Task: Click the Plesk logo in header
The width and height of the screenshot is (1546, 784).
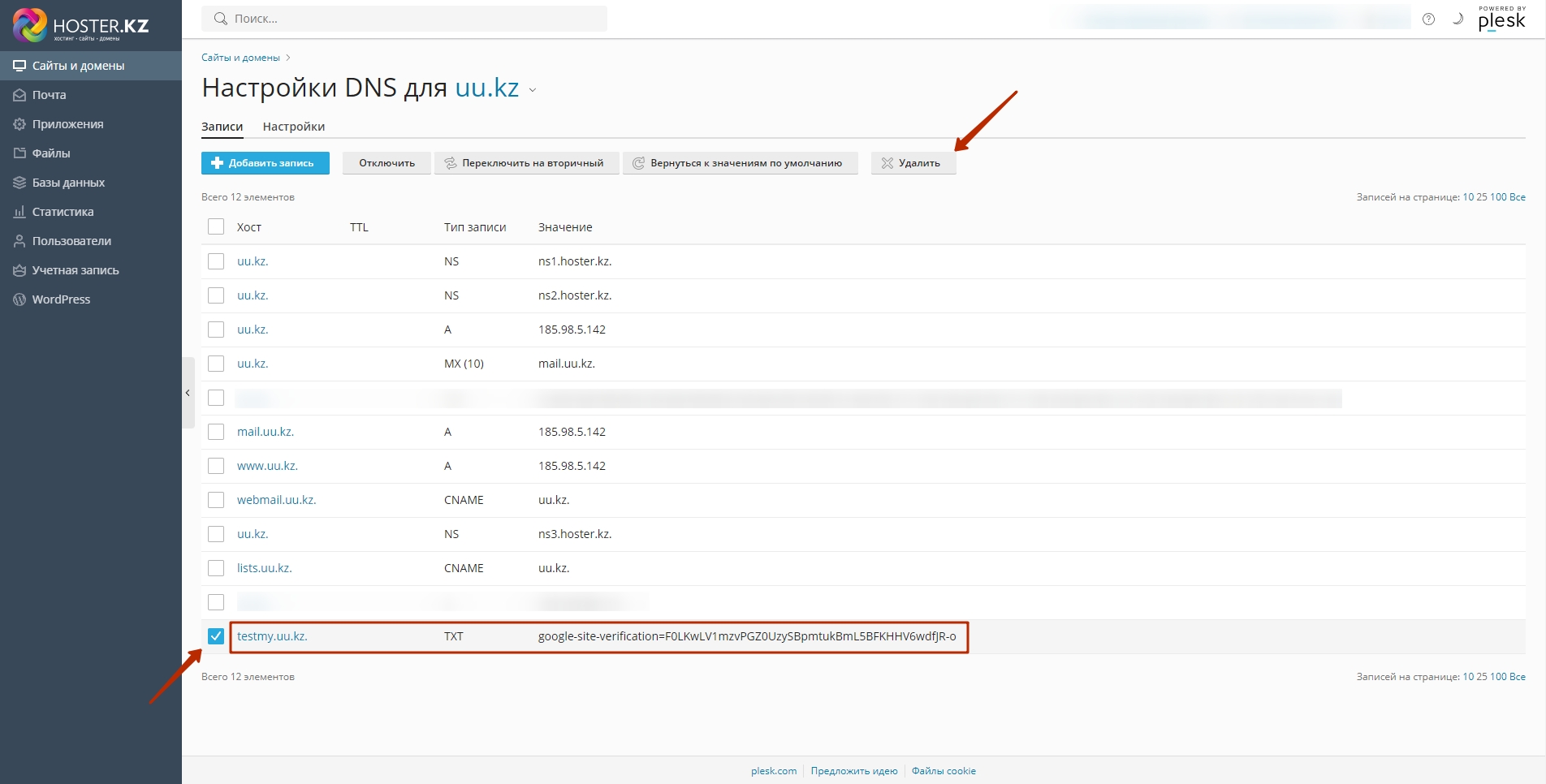Action: click(1501, 19)
